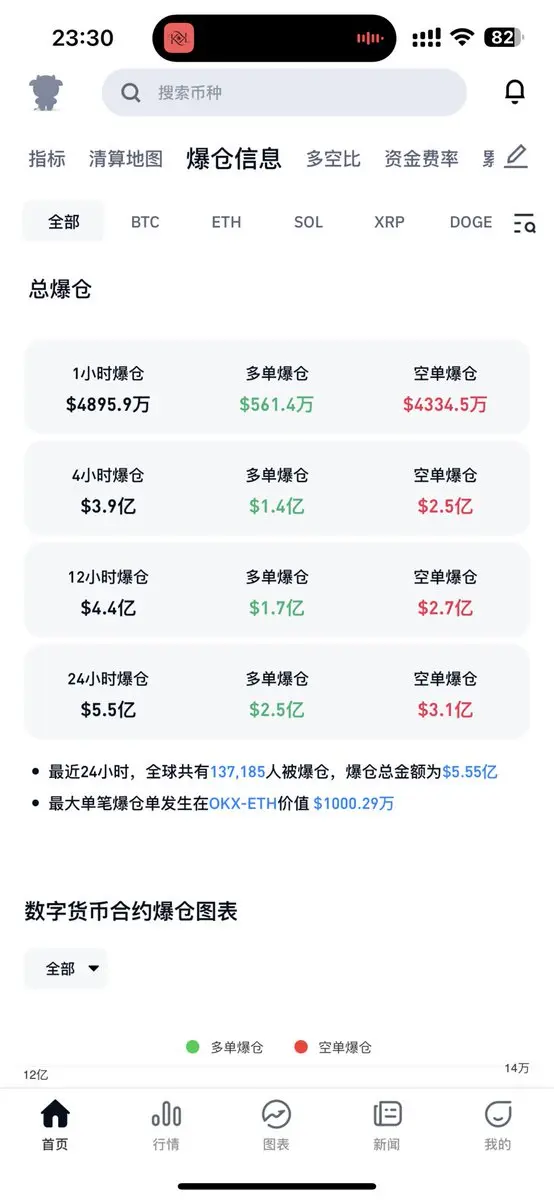This screenshot has height=1200, width=554.
Task: Go to 首页 home tab icon
Action: [x=55, y=1114]
